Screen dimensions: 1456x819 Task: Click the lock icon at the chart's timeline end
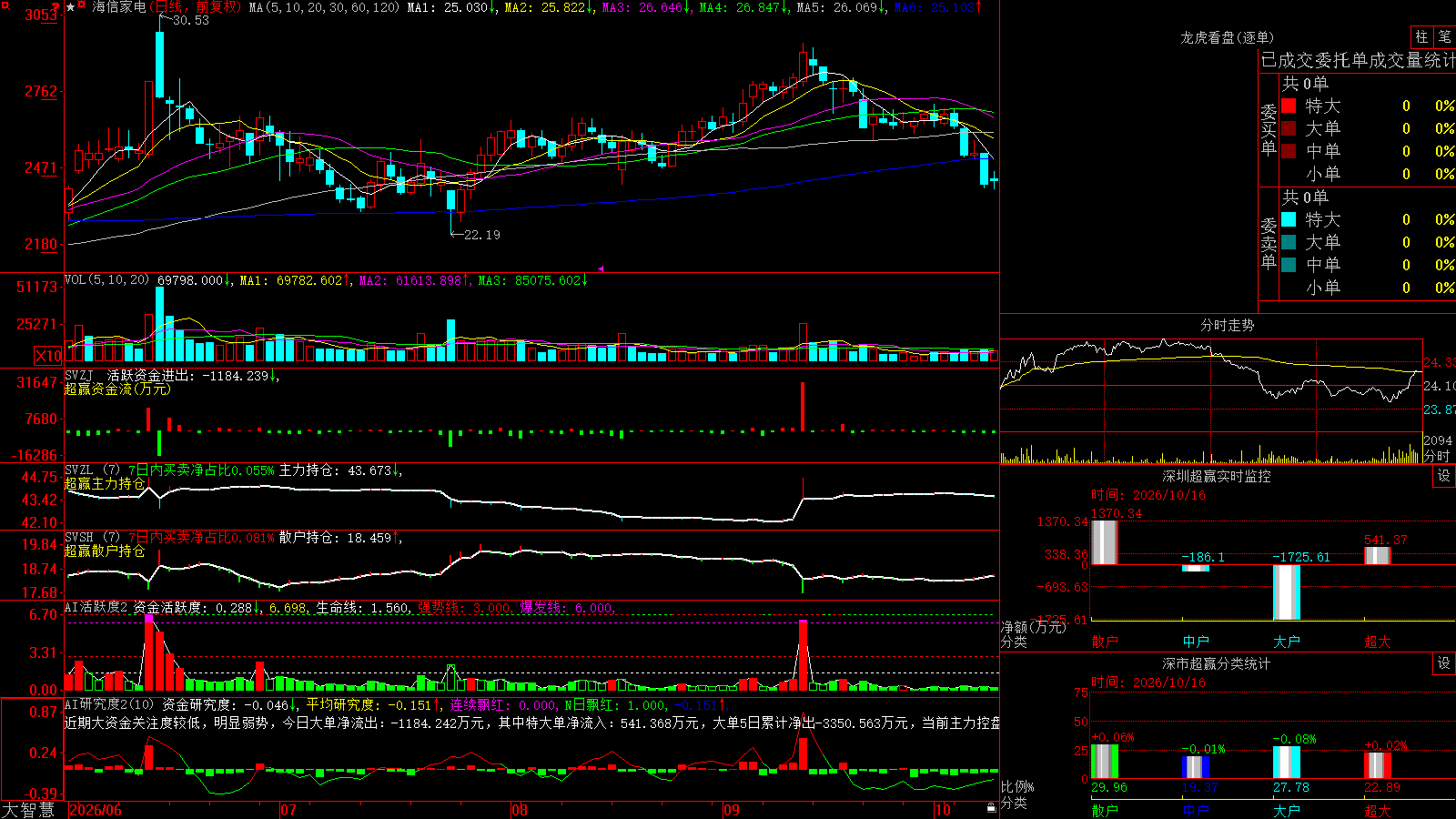pyautogui.click(x=992, y=808)
